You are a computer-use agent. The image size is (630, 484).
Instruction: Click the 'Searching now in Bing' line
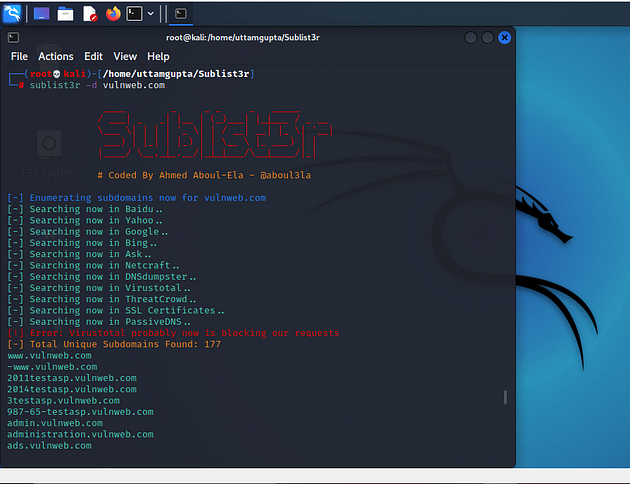pyautogui.click(x=82, y=243)
